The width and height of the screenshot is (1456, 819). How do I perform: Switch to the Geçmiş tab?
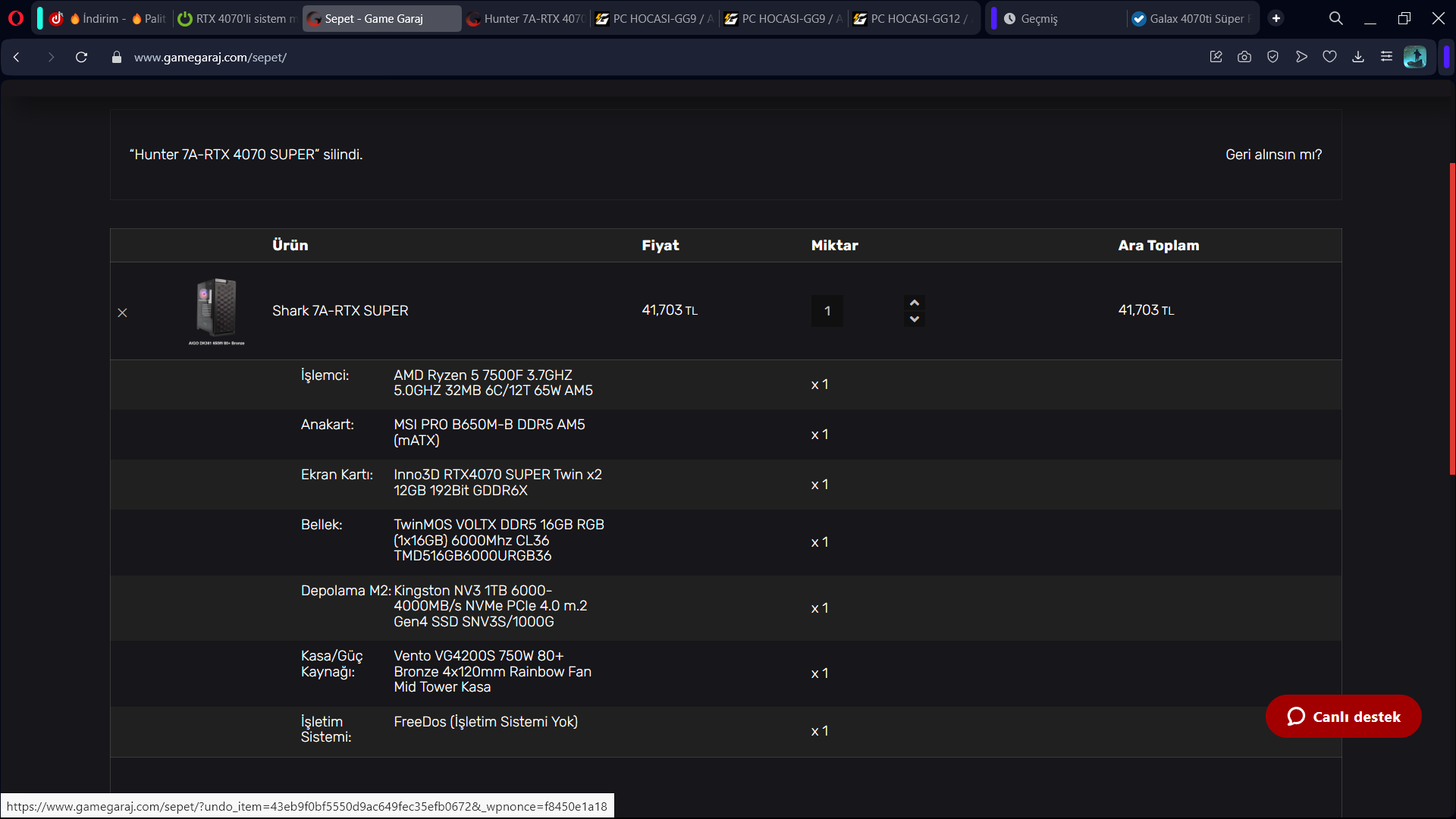tap(1039, 18)
